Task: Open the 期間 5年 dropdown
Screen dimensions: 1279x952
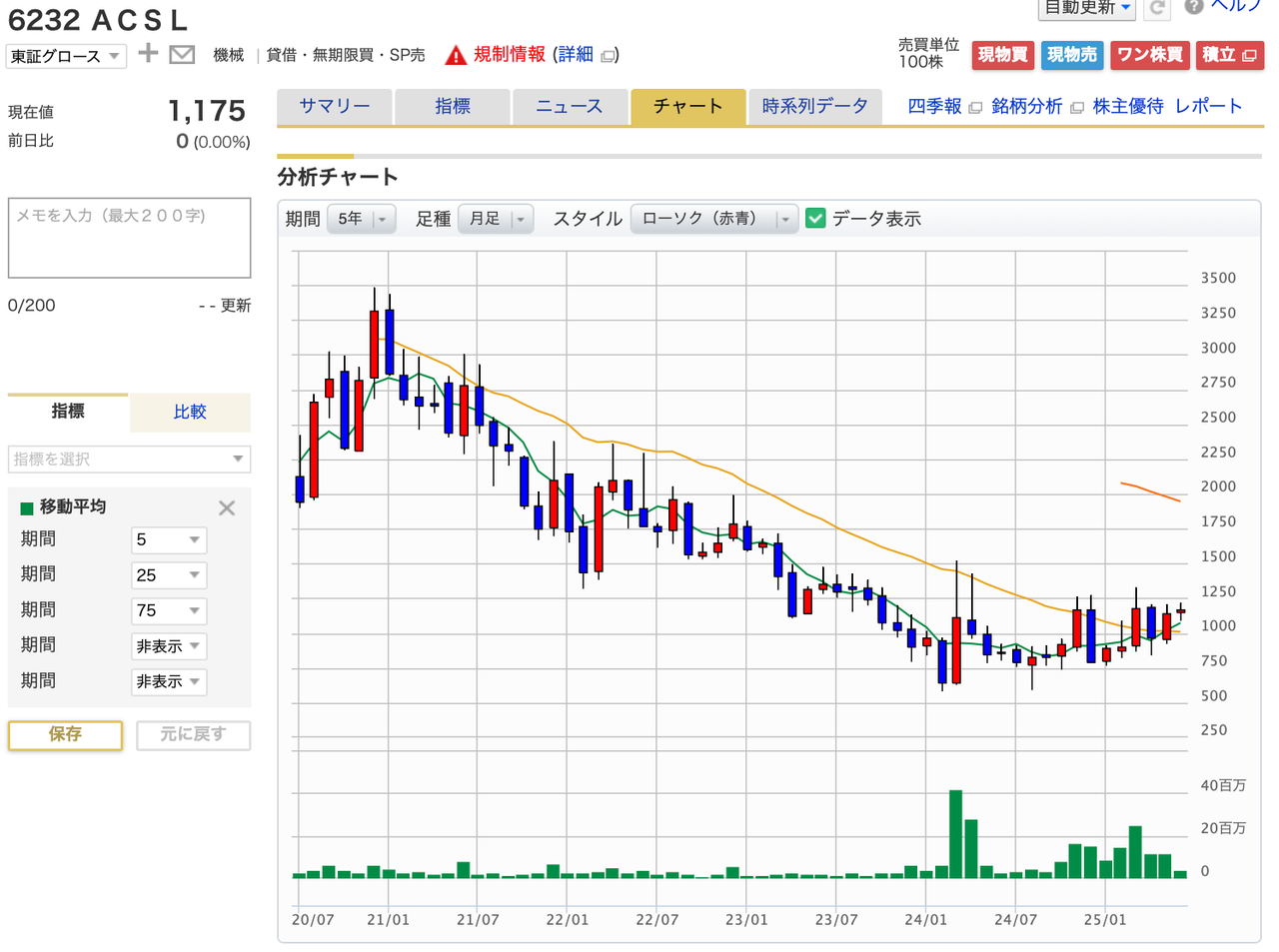Action: (362, 219)
